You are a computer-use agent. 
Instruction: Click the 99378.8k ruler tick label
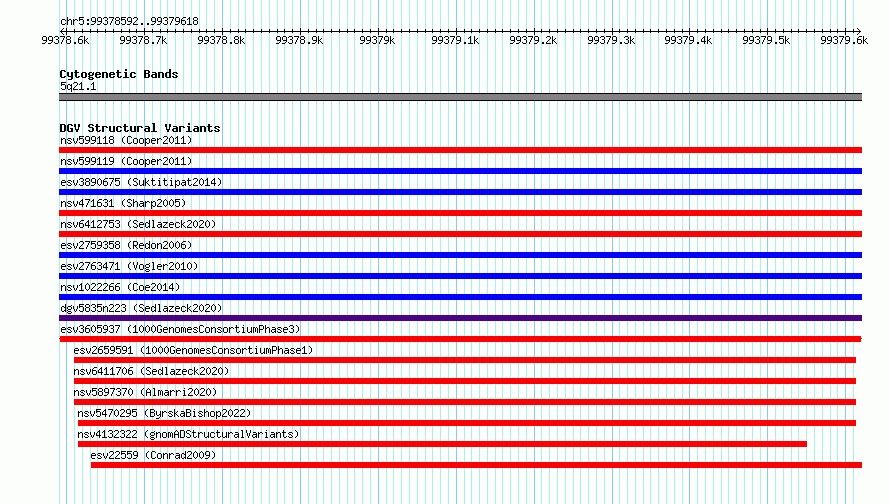click(221, 40)
